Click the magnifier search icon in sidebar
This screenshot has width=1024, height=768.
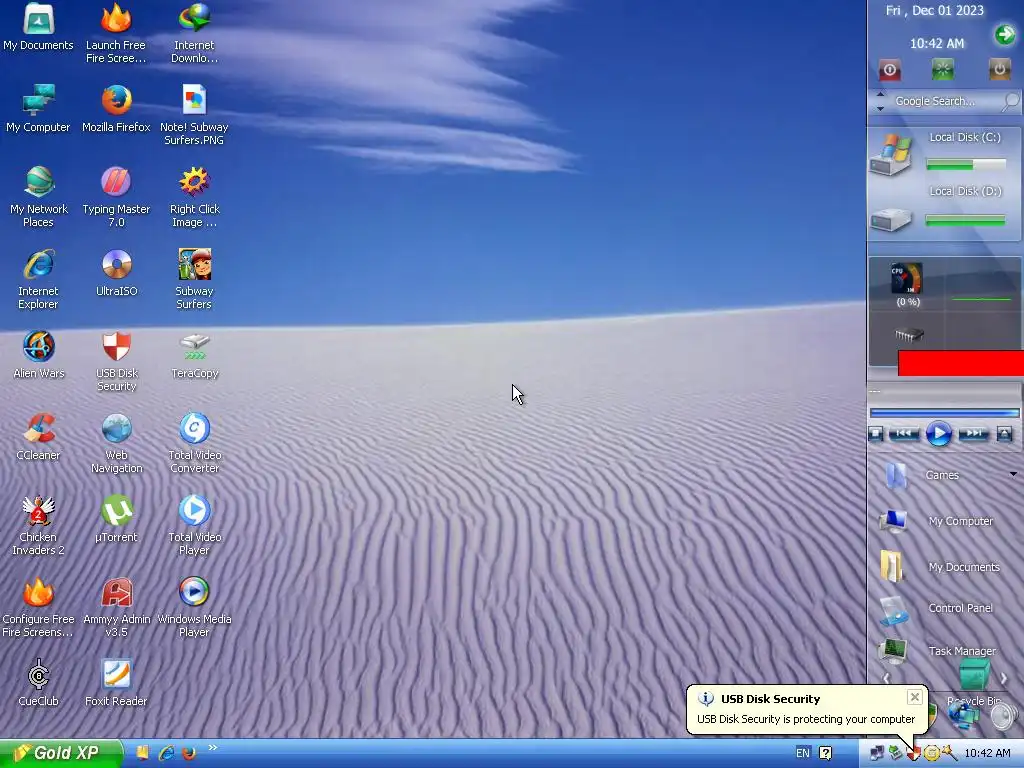click(x=1010, y=101)
